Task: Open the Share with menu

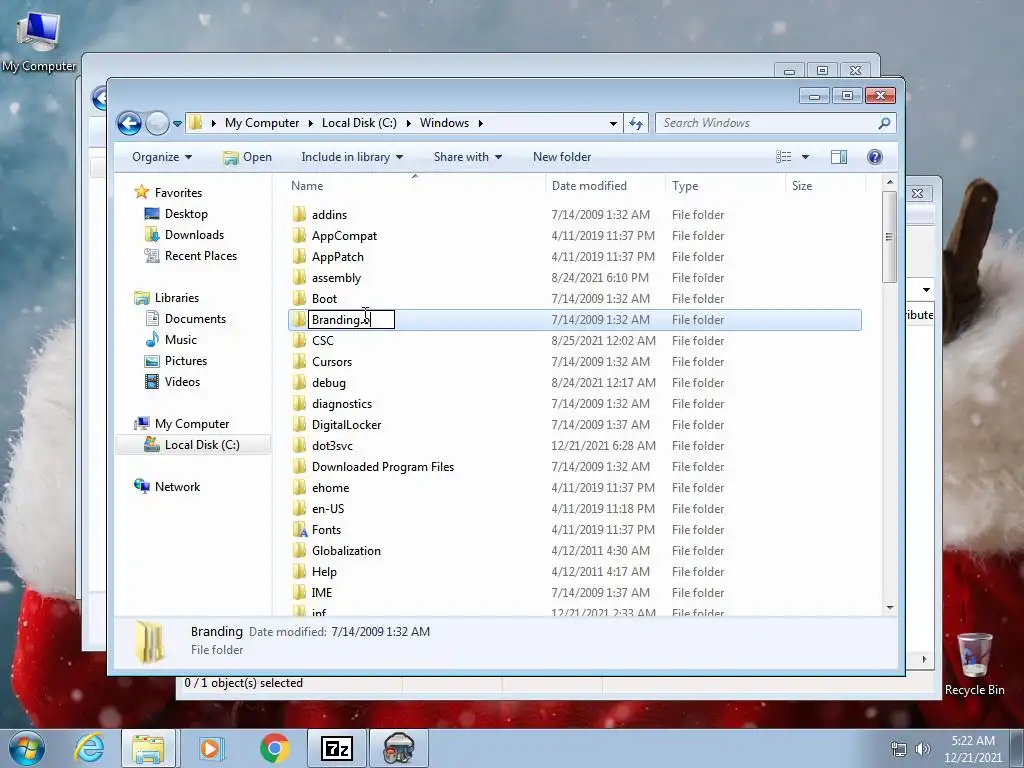Action: 468,157
